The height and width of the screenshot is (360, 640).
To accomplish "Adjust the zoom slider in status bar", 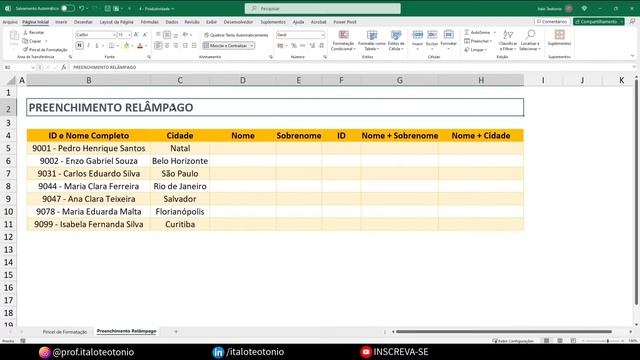I will pos(607,341).
